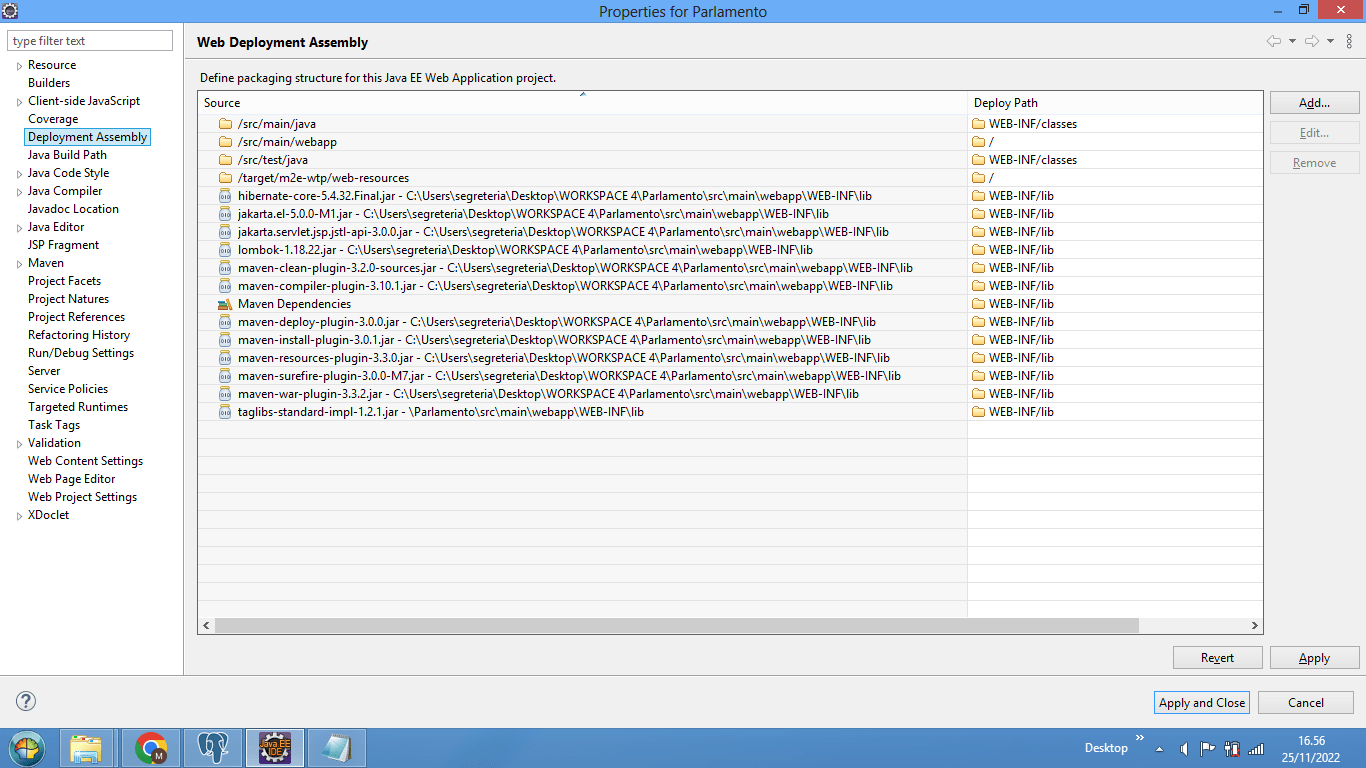1366x768 pixels.
Task: Click the hibernate-core jar file icon
Action: 225,196
